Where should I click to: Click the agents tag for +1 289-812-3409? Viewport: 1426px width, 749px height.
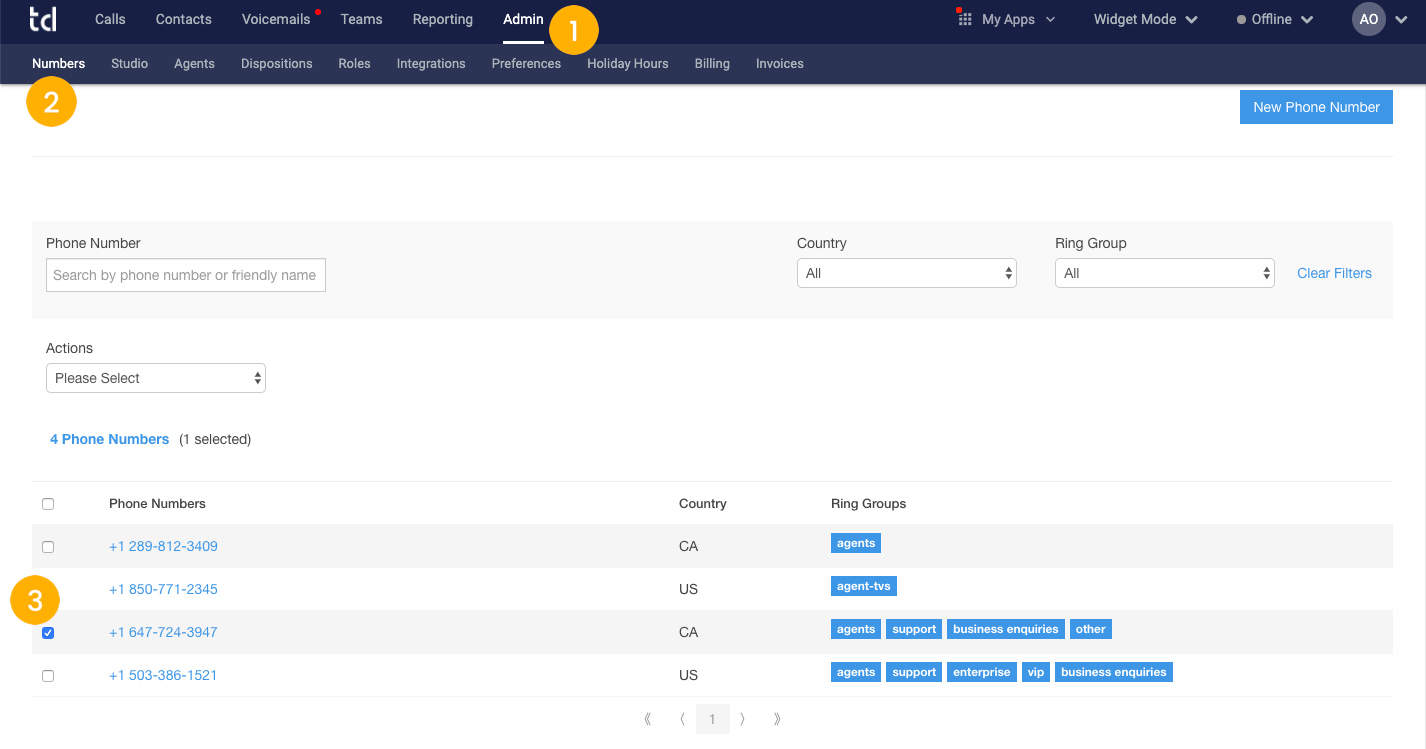[856, 543]
